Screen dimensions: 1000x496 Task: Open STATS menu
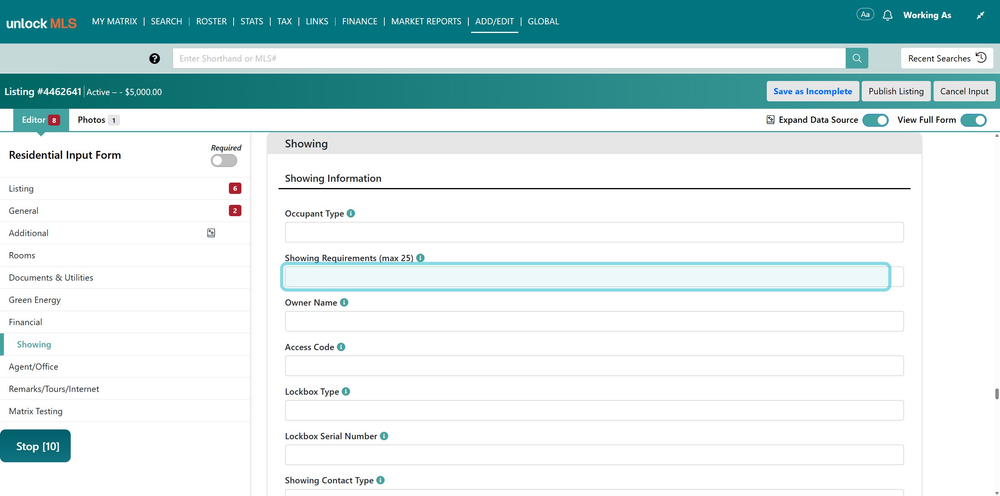[x=252, y=21]
